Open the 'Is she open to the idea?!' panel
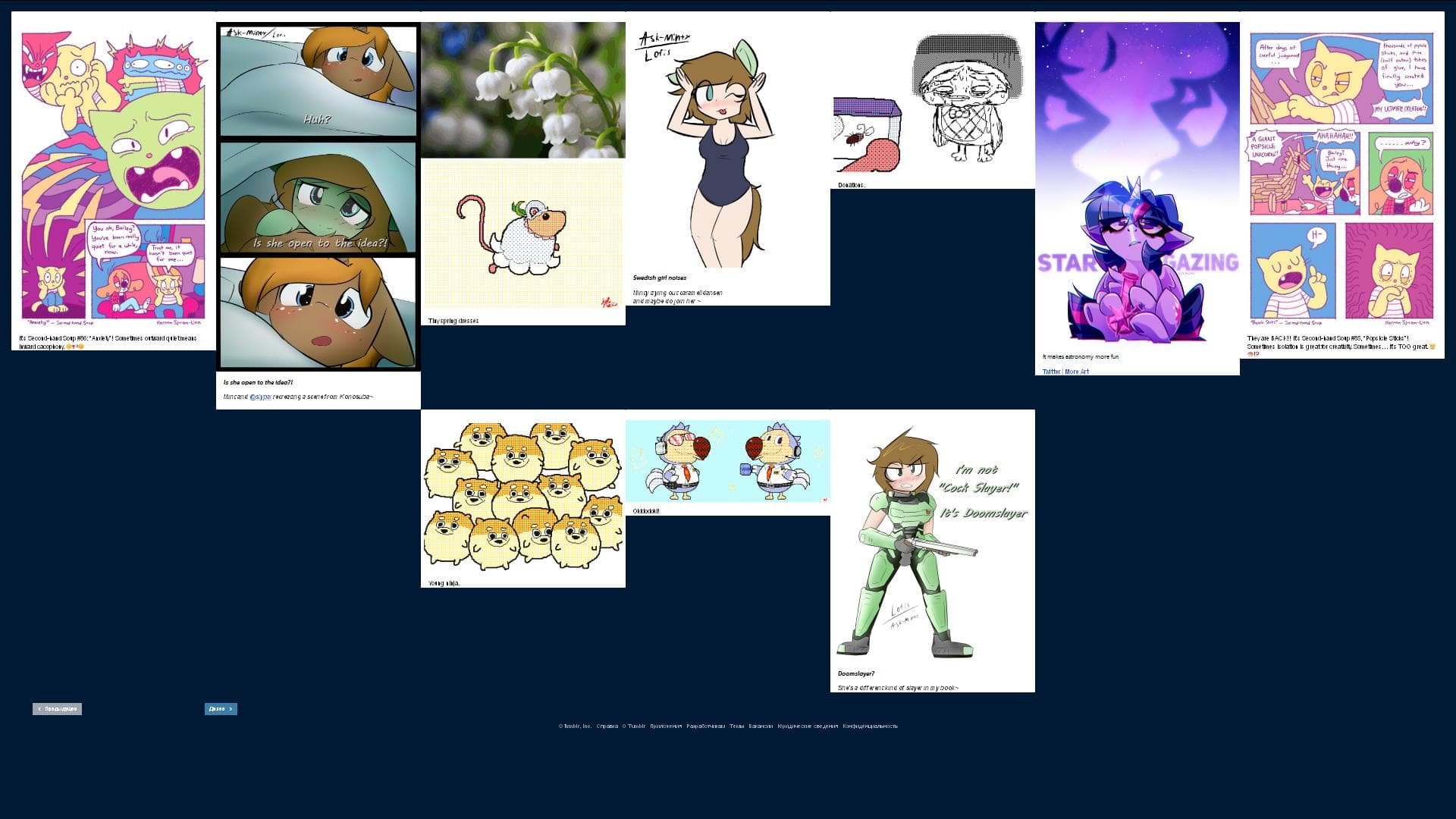This screenshot has width=1456, height=819. coord(318,197)
